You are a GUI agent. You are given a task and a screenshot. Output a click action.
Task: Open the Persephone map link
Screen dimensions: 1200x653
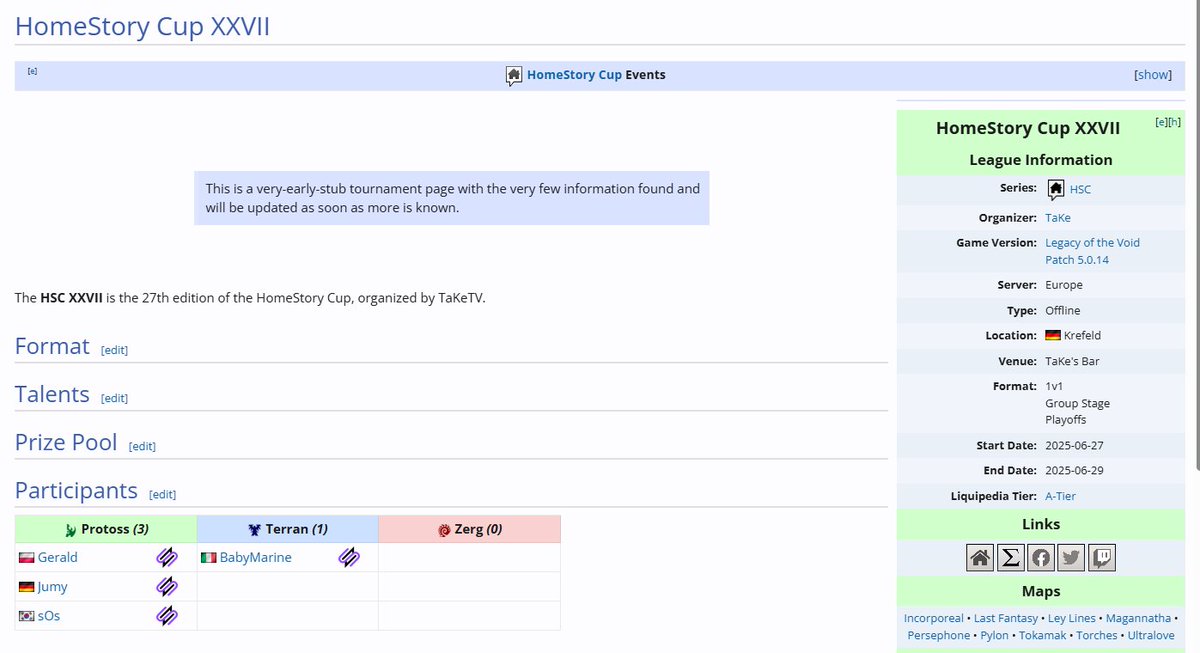click(x=939, y=635)
